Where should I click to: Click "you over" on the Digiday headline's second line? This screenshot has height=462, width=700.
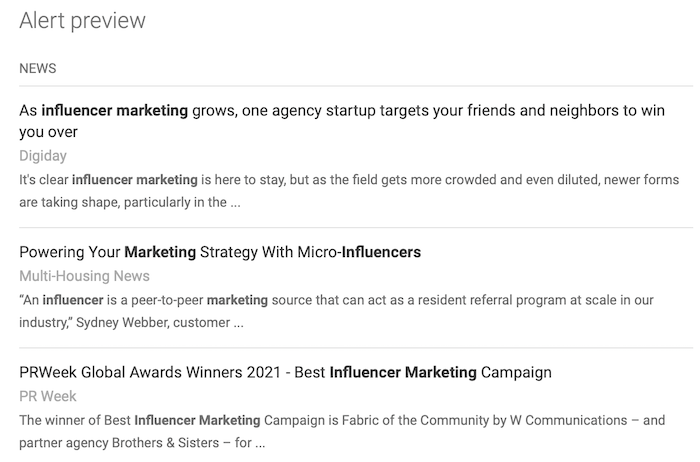[x=48, y=132]
